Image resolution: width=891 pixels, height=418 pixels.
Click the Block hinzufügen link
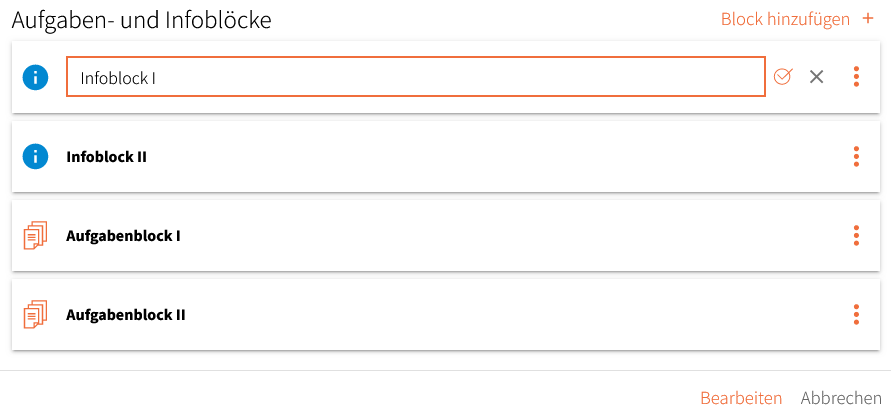[785, 19]
